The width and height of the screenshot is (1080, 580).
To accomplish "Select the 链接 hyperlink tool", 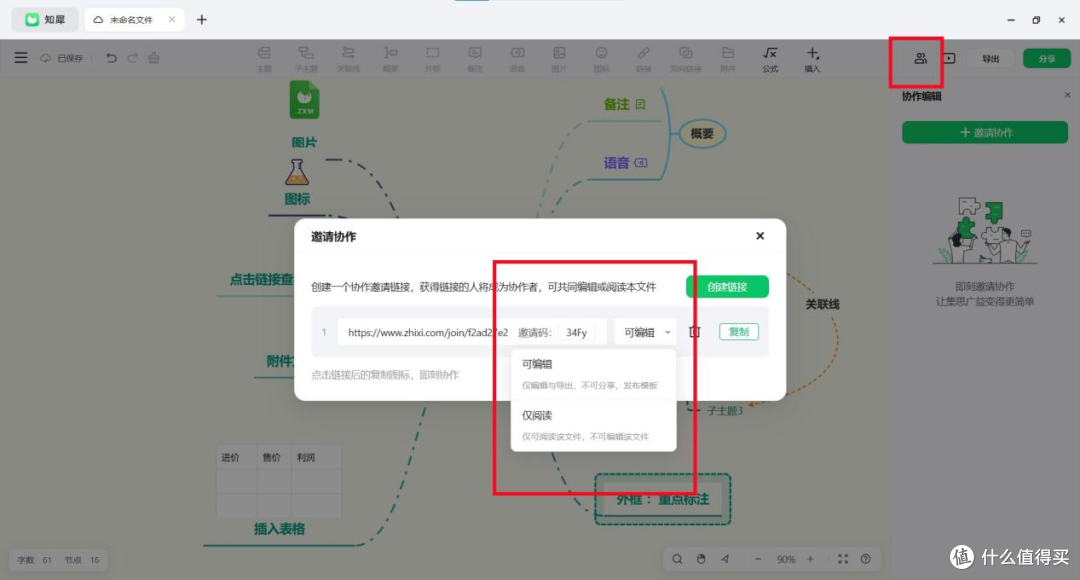I will point(643,59).
